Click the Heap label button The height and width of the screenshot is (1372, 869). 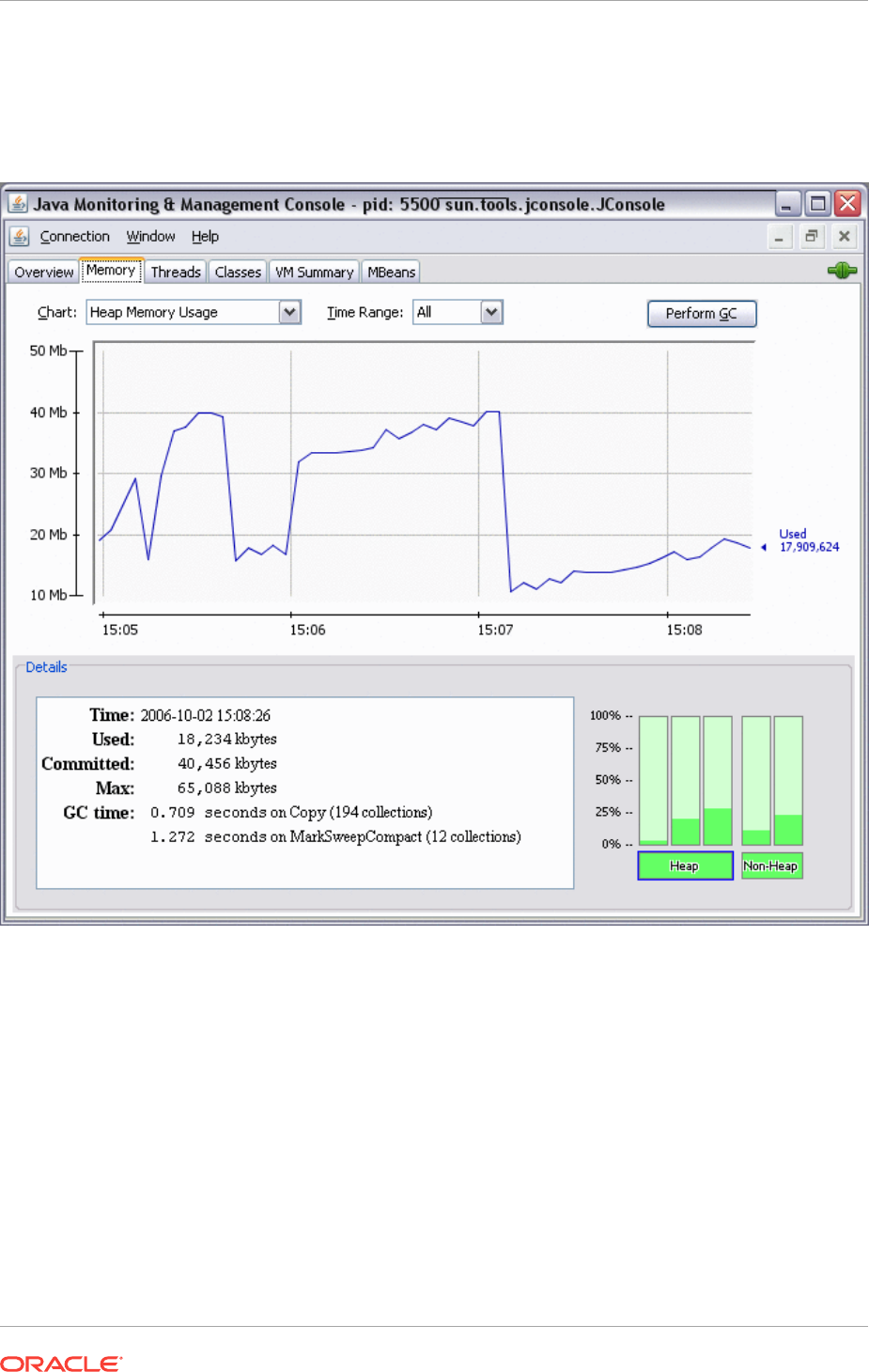[x=685, y=865]
